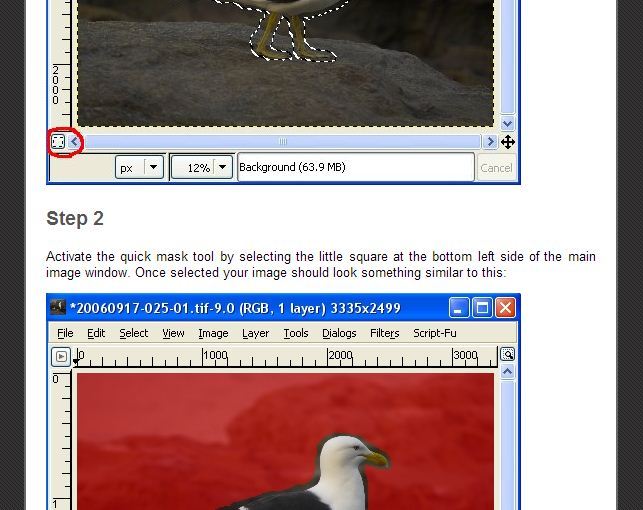Viewport: 643px width, 510px height.
Task: Click the lower window title bar text
Action: [x=235, y=308]
